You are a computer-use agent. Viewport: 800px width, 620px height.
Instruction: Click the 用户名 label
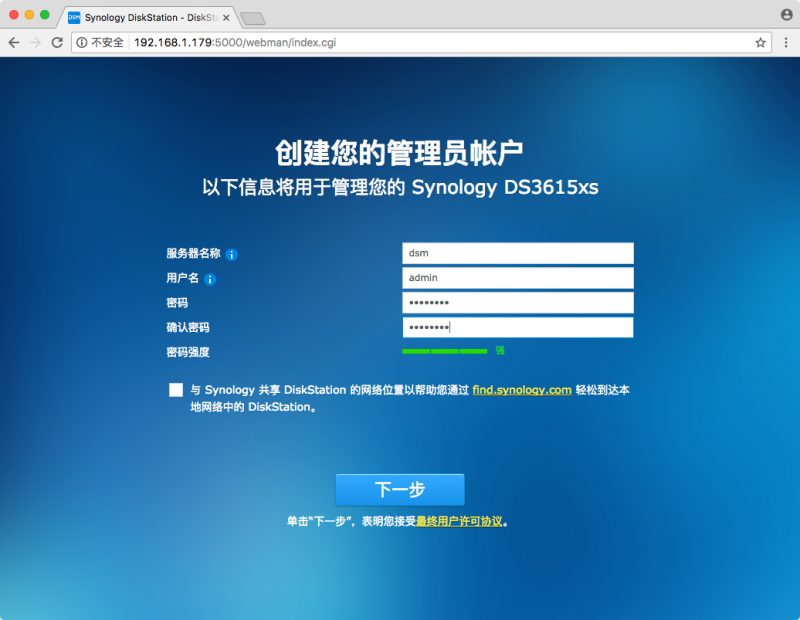[182, 278]
